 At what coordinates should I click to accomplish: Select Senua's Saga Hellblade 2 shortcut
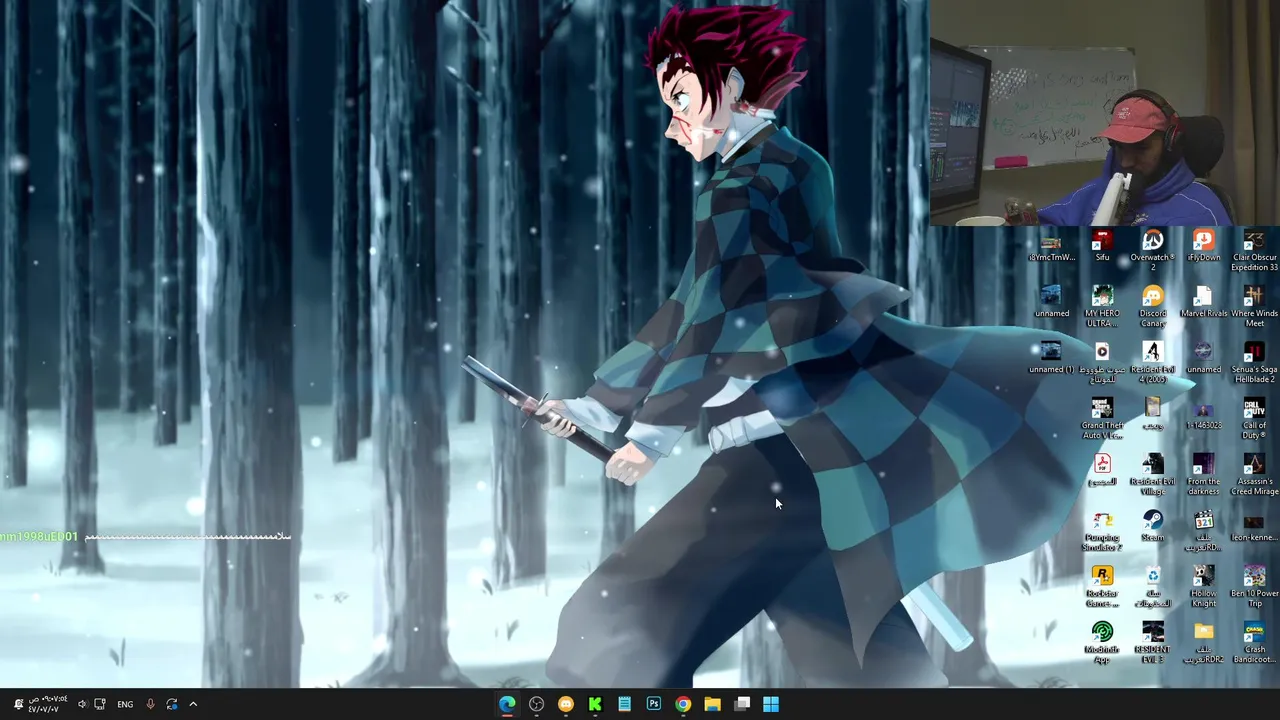pos(1254,362)
